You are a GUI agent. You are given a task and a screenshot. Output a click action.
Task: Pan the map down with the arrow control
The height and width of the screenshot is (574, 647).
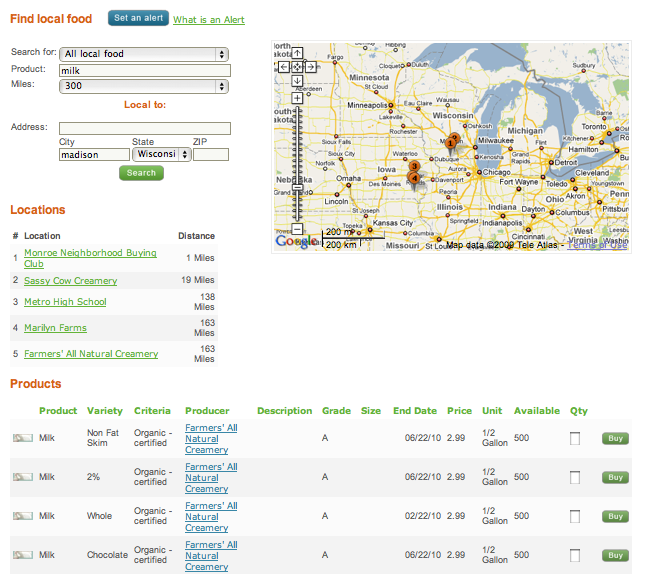point(297,81)
